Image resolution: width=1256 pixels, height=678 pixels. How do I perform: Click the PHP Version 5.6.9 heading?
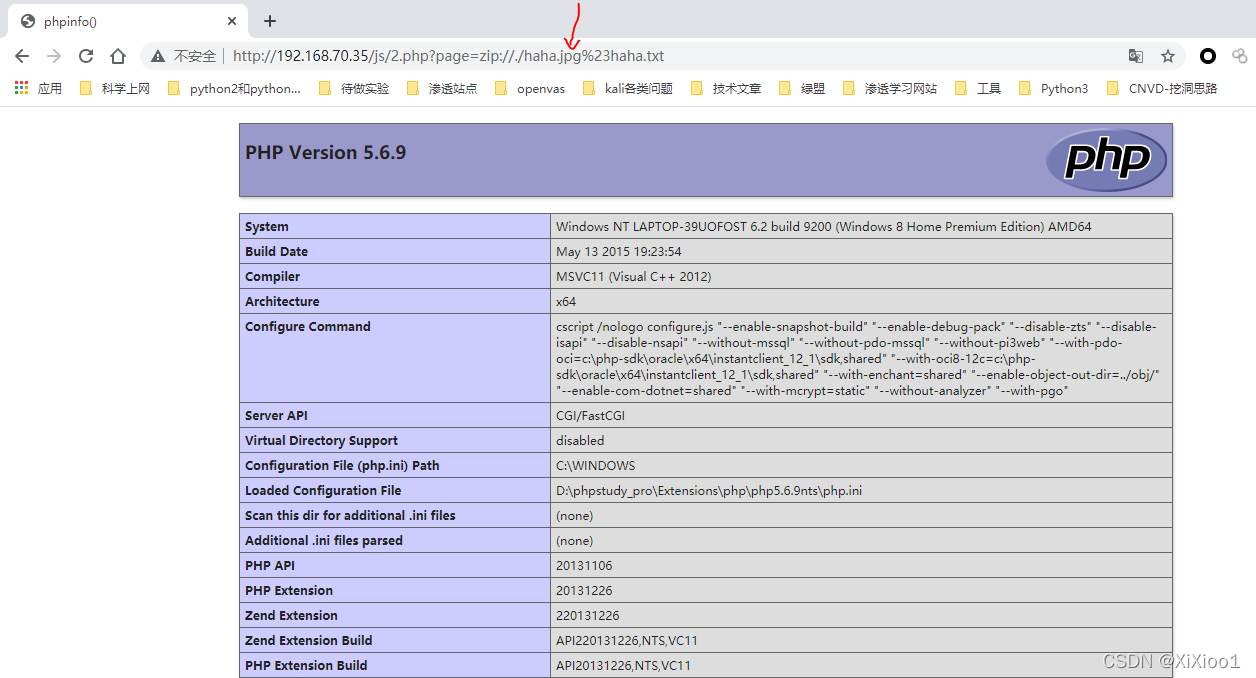(325, 153)
